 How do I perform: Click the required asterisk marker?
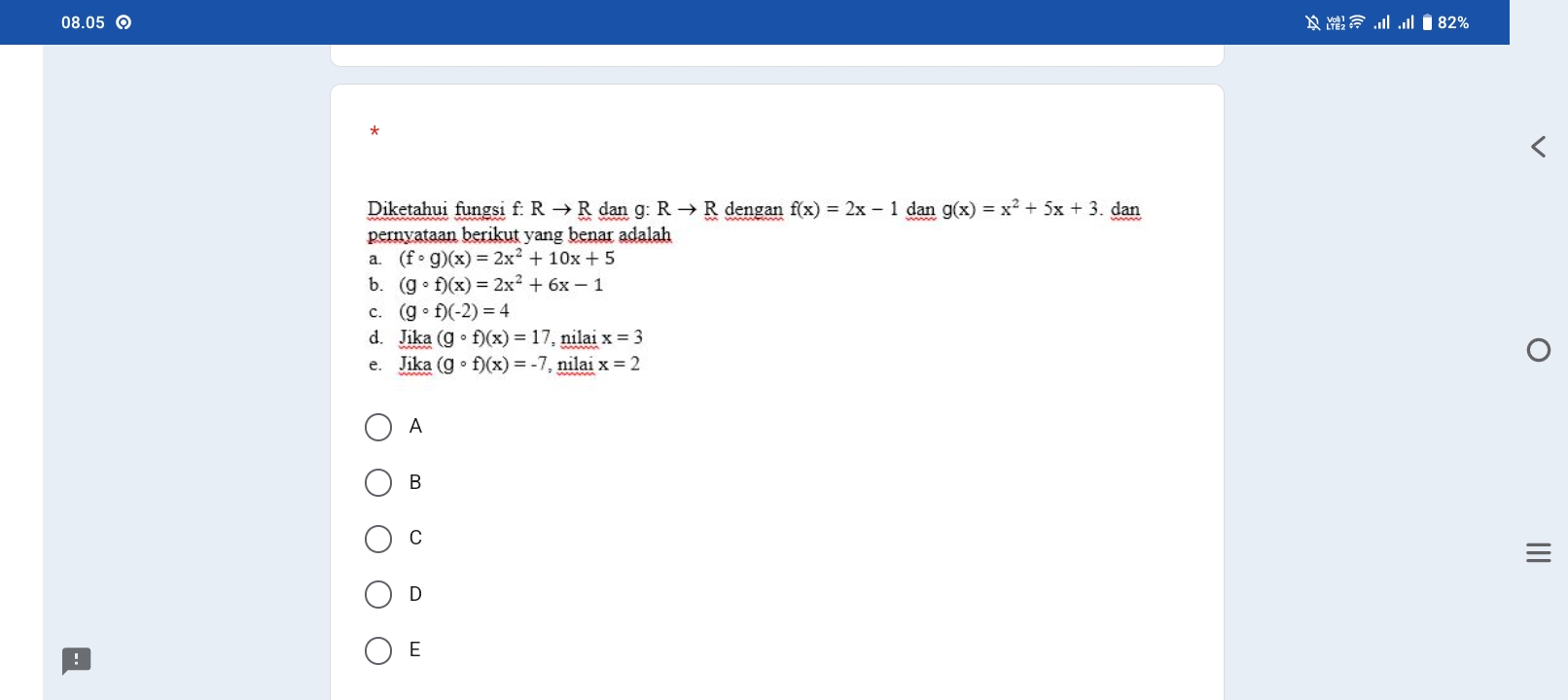pos(374,131)
